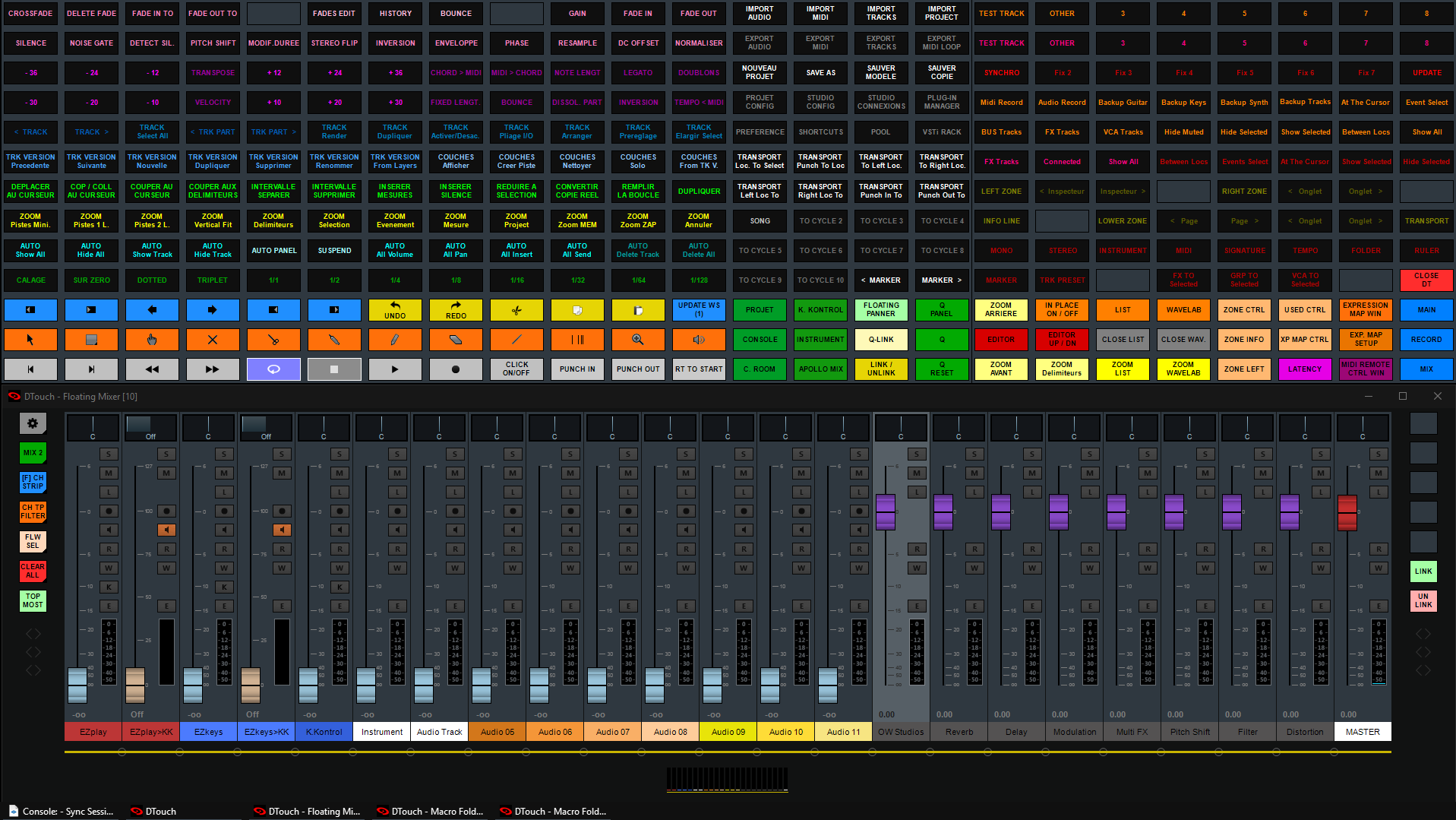This screenshot has width=1456, height=820.
Task: Click the blue solid left arrow button
Action: 152,310
